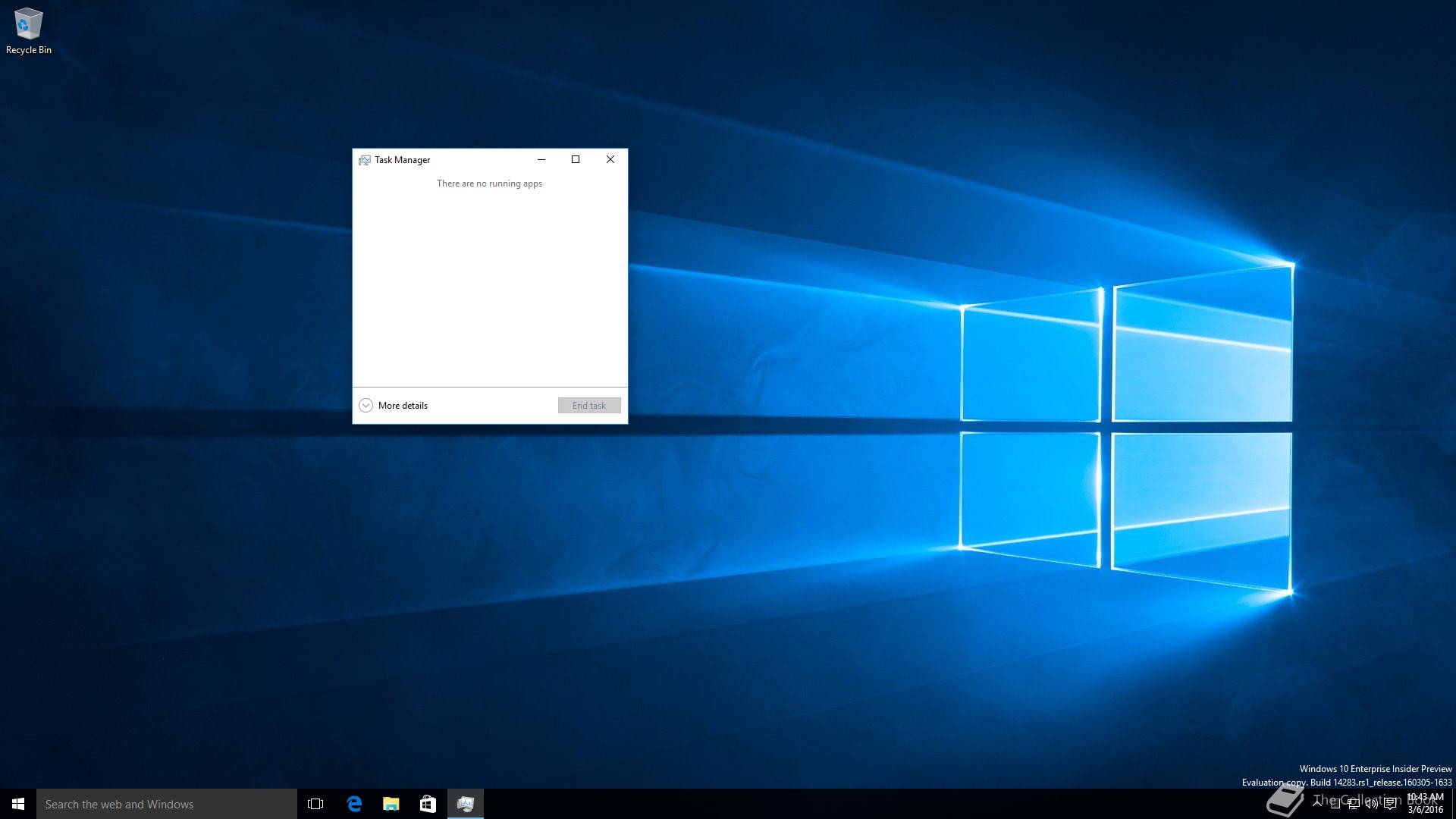Open the network status tray icon
The height and width of the screenshot is (819, 1456).
click(1354, 804)
